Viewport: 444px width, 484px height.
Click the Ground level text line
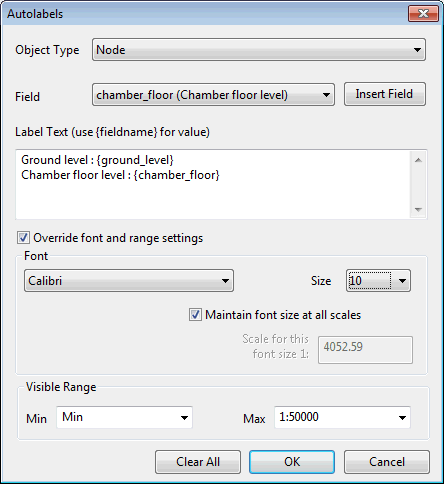point(97,160)
